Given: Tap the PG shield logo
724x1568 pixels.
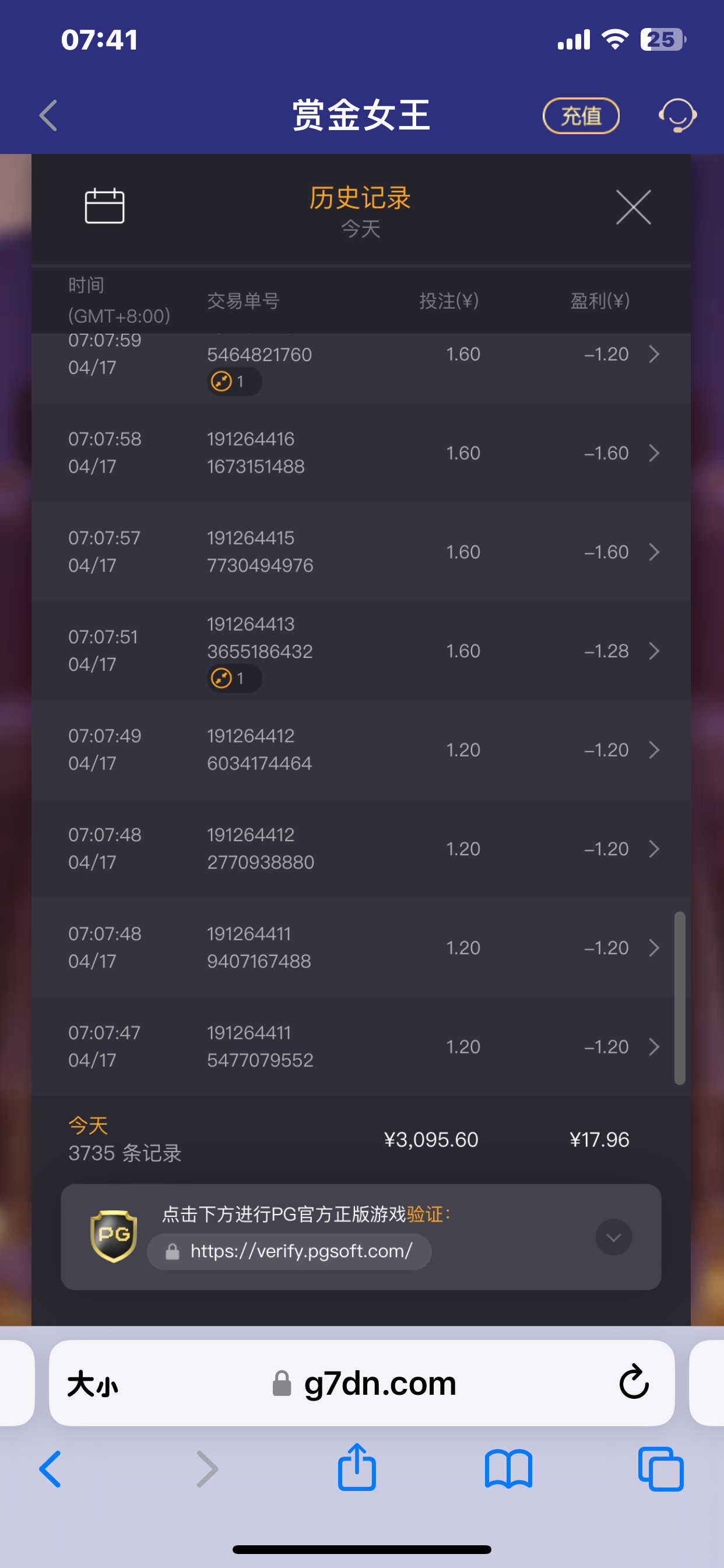Looking at the screenshot, I should pos(114,1236).
